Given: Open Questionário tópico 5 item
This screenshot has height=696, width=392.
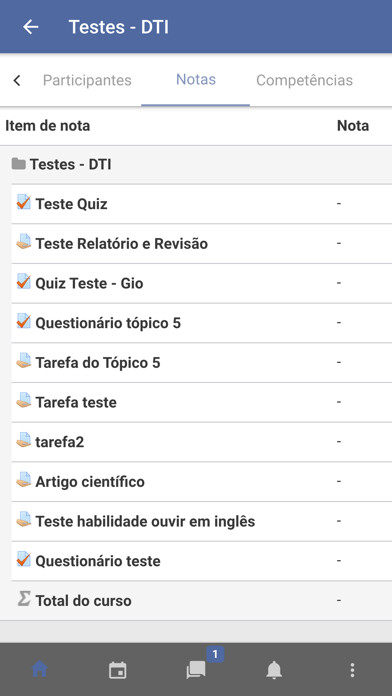Looking at the screenshot, I should coord(202,323).
